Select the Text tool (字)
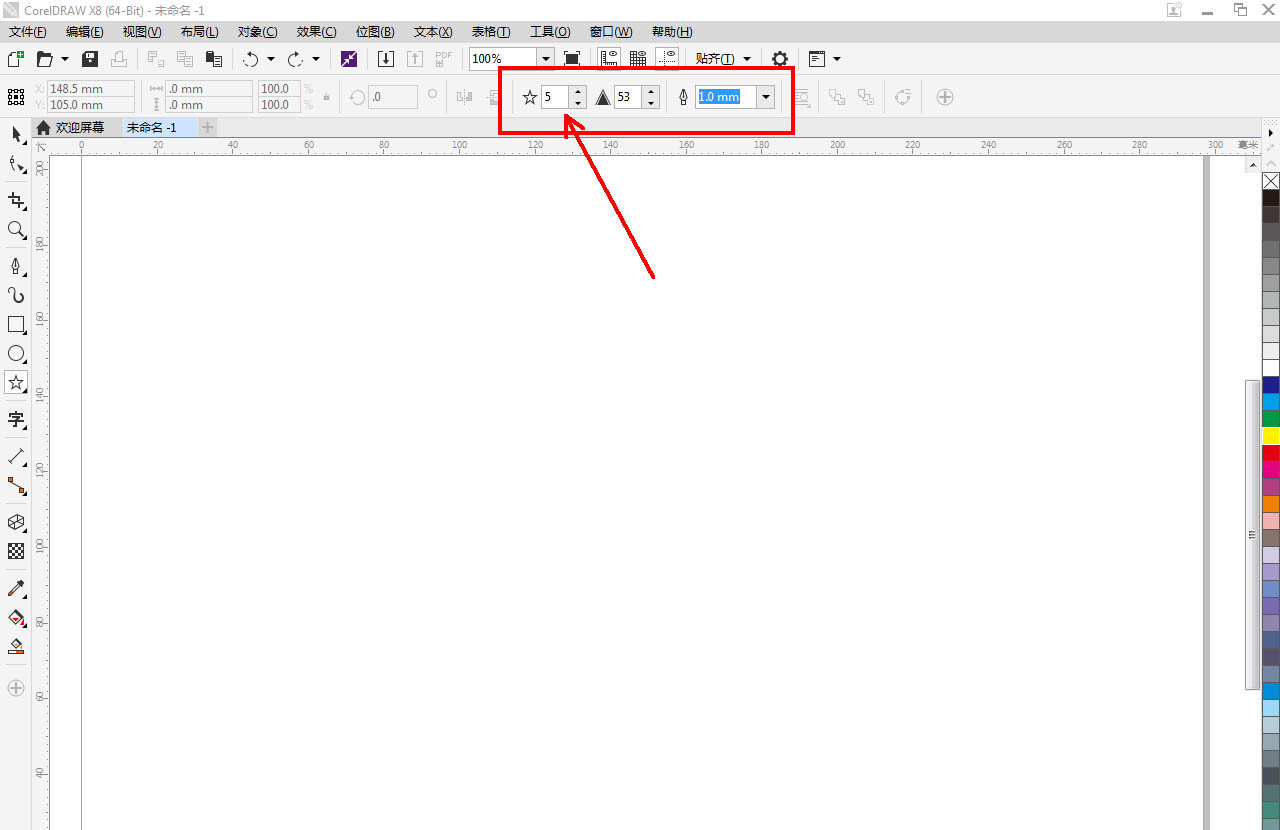 16,419
